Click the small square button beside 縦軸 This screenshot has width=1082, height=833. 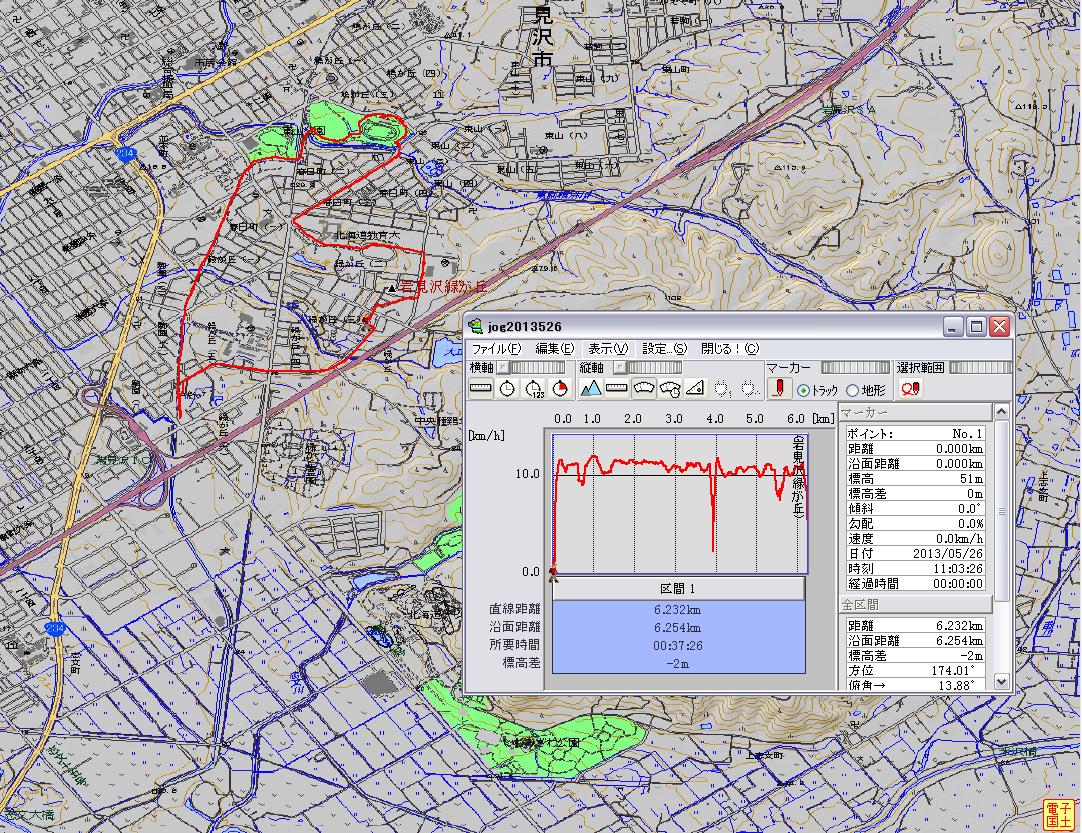pyautogui.click(x=619, y=368)
